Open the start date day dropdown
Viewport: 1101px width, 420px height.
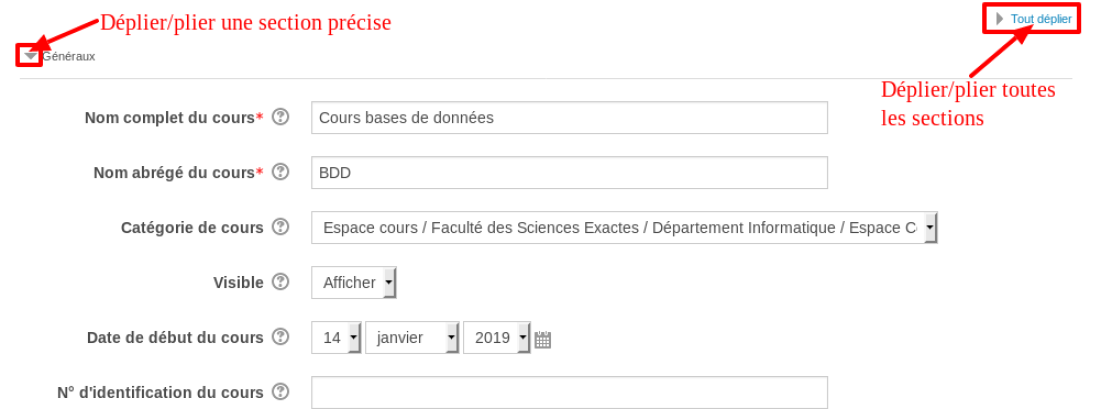click(x=337, y=338)
